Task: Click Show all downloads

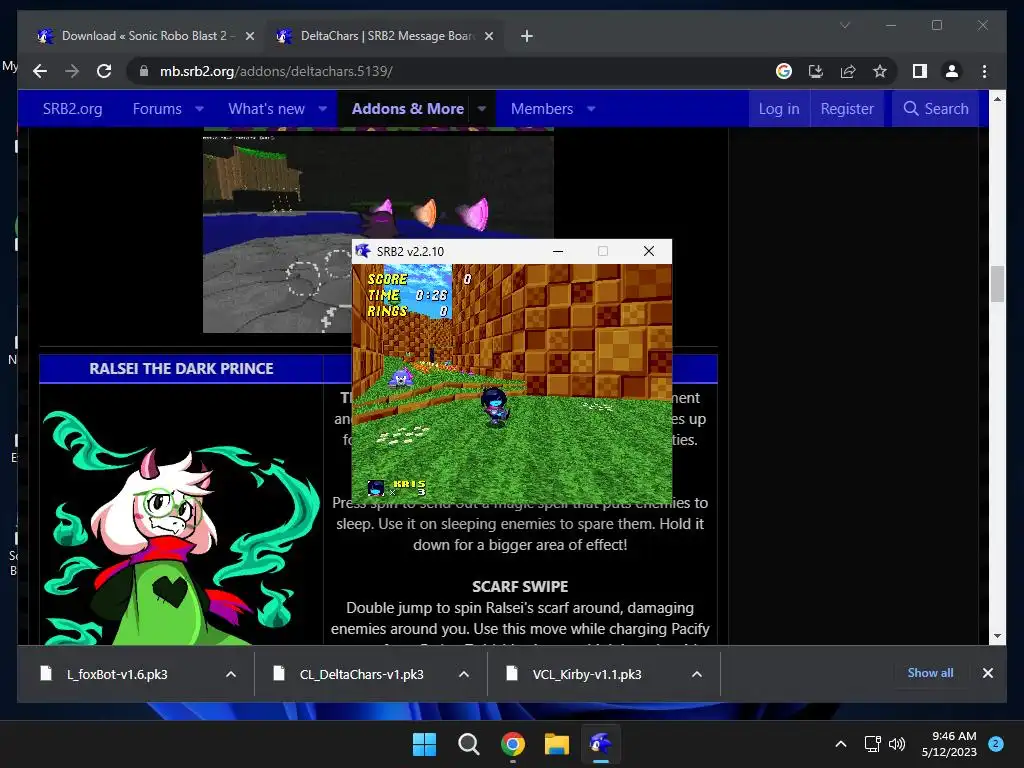Action: pyautogui.click(x=930, y=673)
